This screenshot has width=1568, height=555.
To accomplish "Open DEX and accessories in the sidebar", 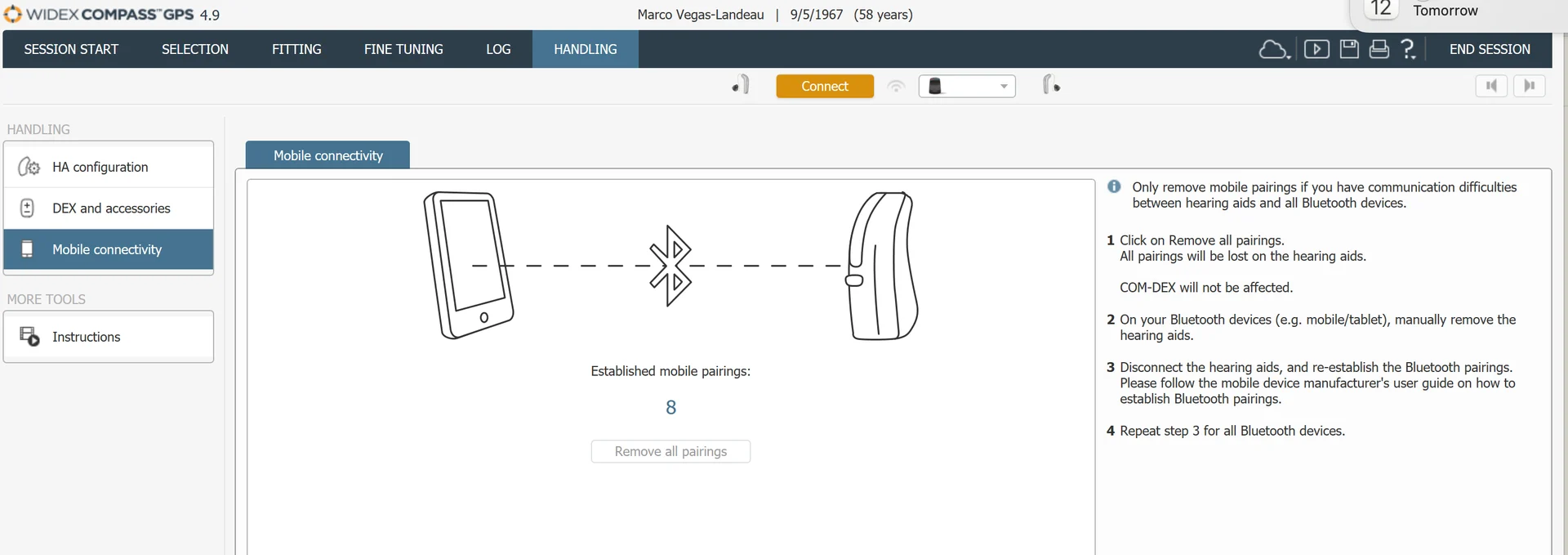I will [109, 208].
